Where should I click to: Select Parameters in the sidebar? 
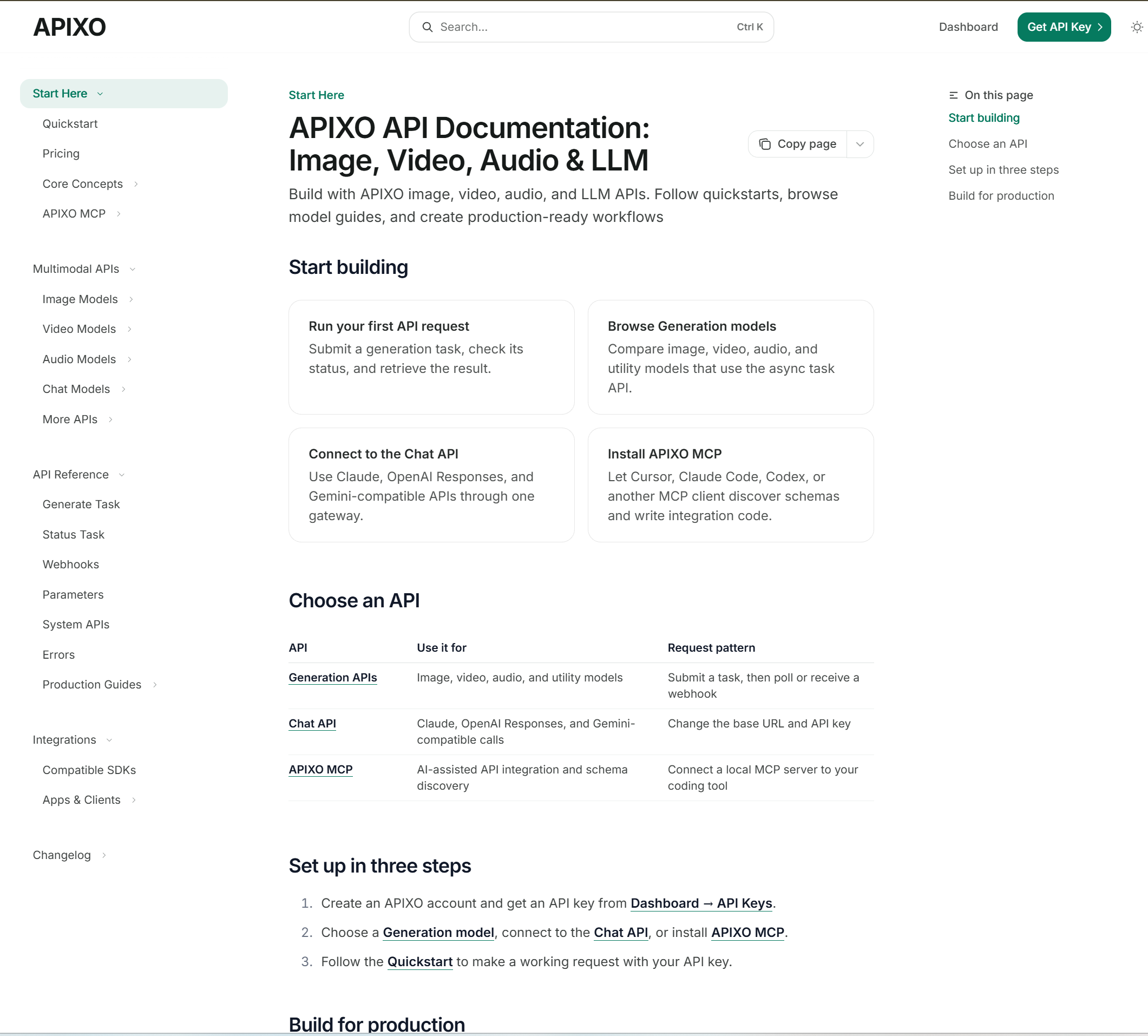(x=73, y=595)
